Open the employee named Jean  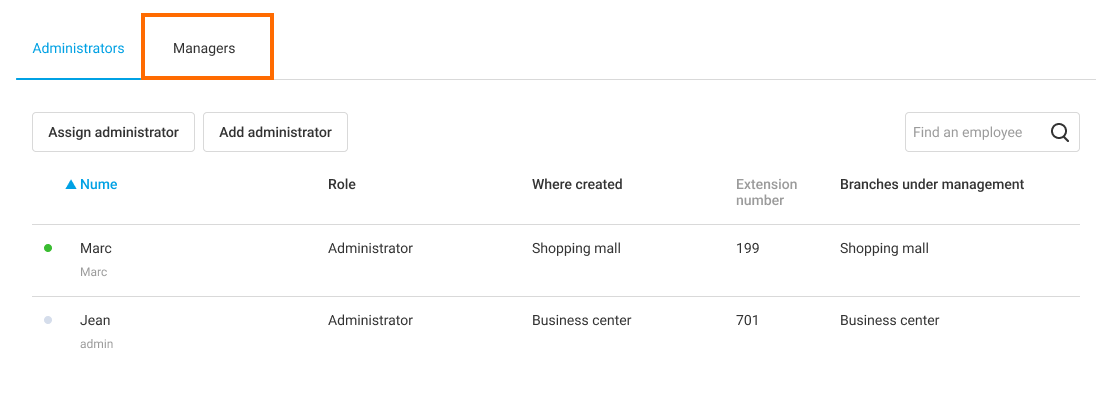point(95,320)
